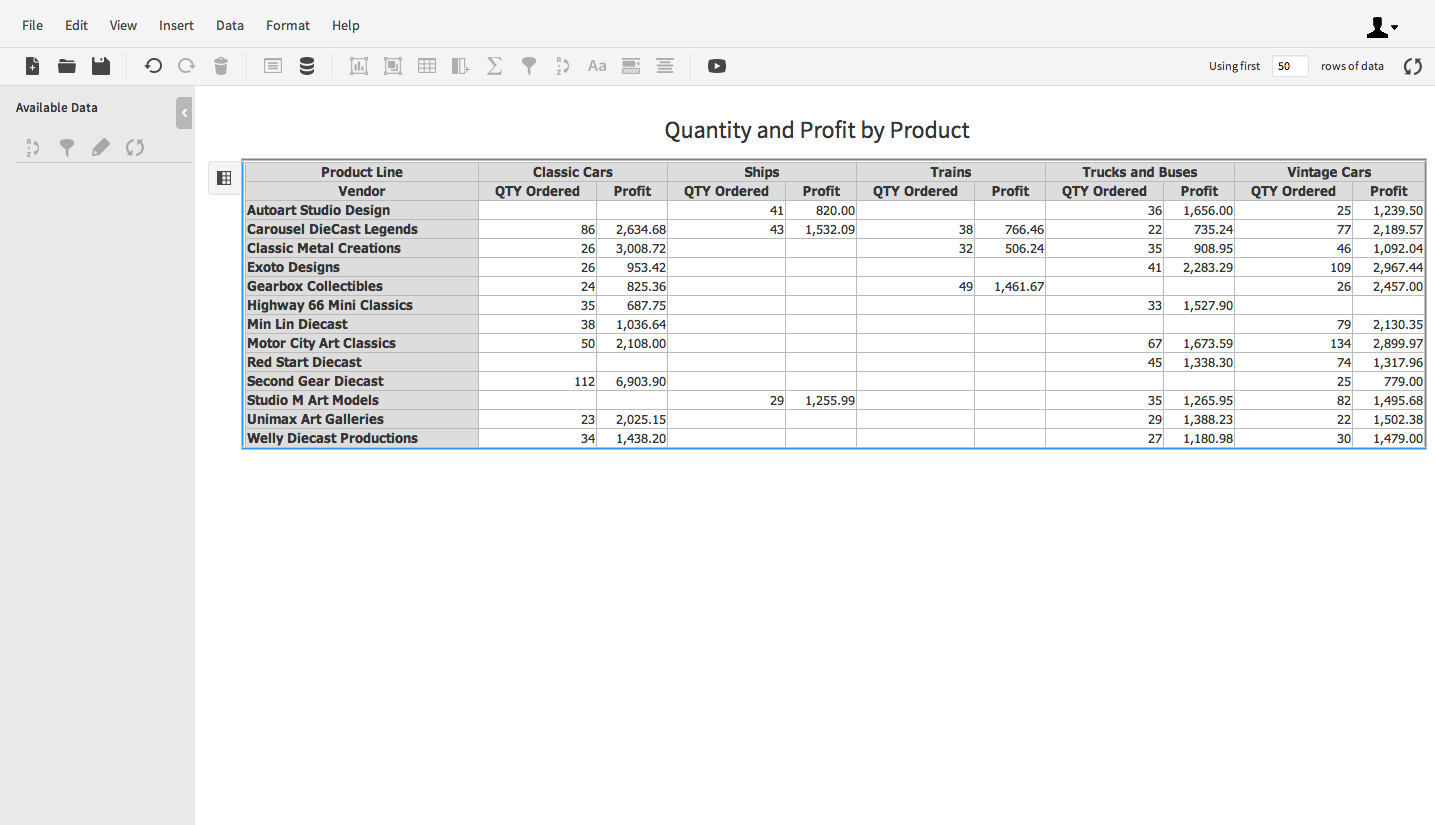Click the Exoto Designs row label
This screenshot has height=825, width=1435.
point(362,267)
